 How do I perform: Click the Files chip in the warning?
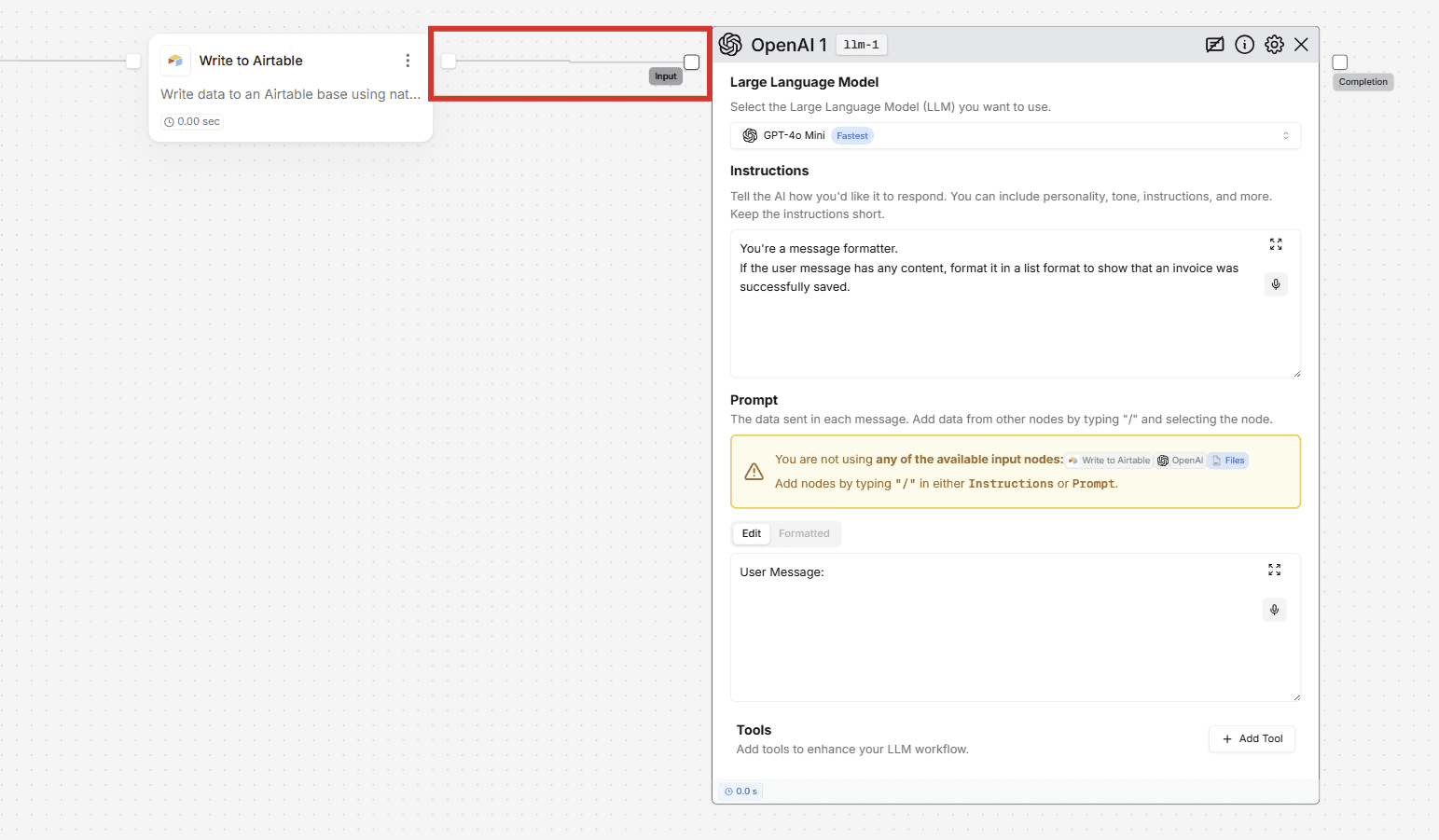click(x=1228, y=461)
